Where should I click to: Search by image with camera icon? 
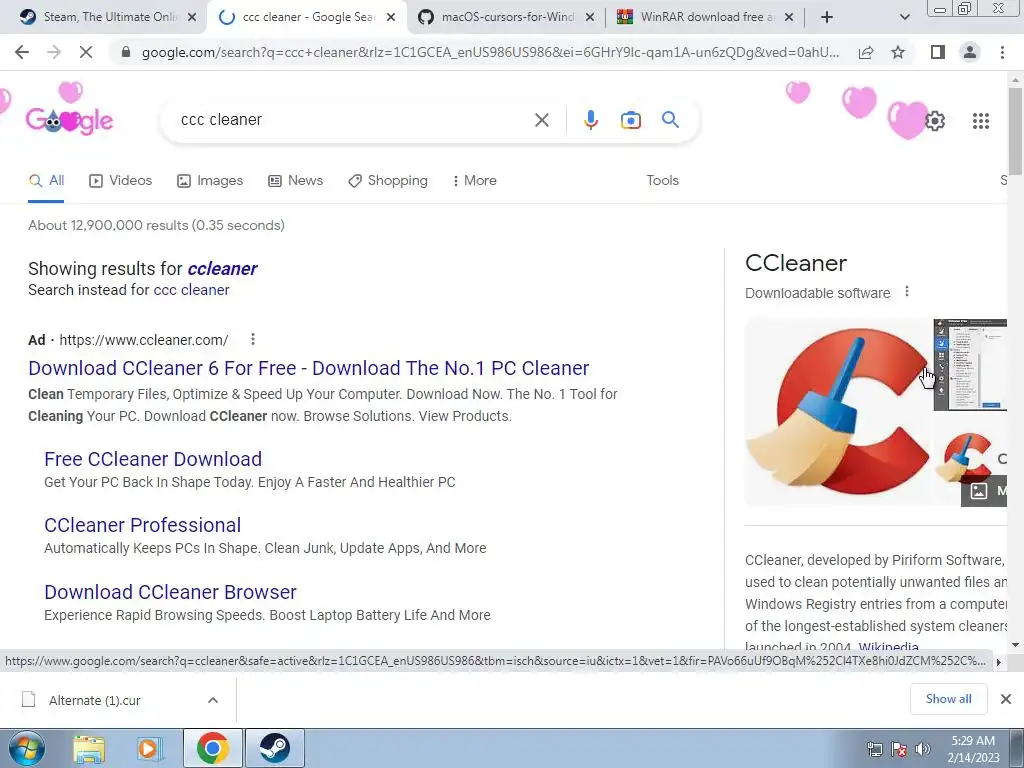pyautogui.click(x=630, y=120)
